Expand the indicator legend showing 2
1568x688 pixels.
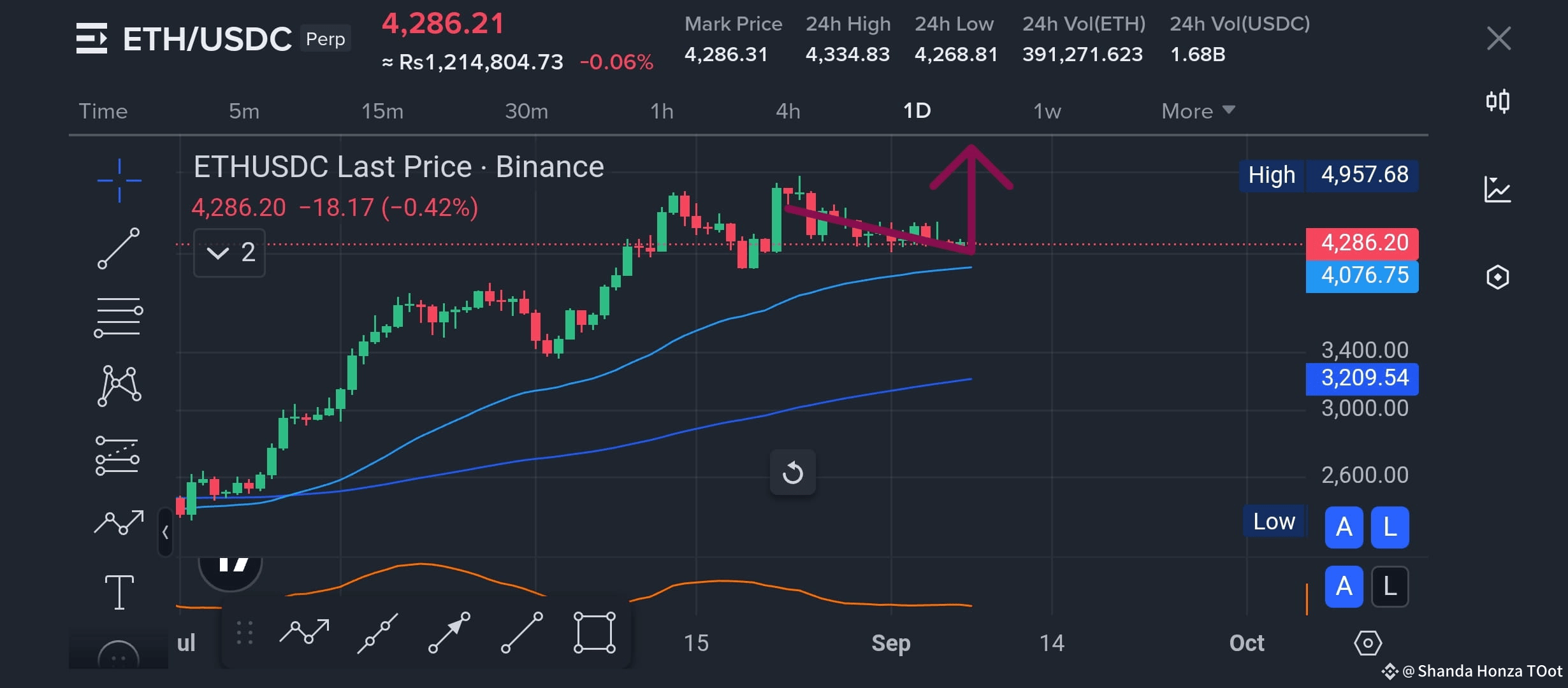click(229, 253)
